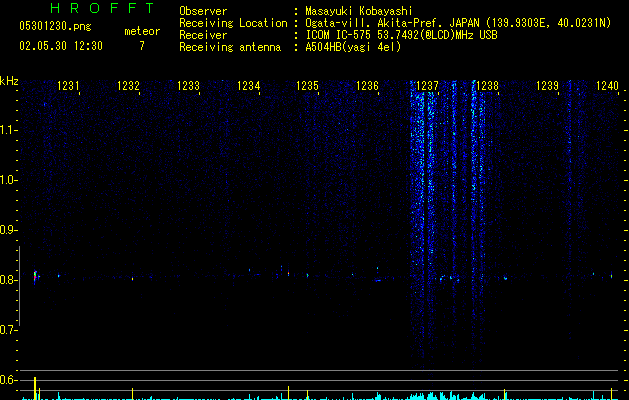The width and height of the screenshot is (629, 400).
Task: Select the A504HB(yagi 4el) antenna text
Action: (353, 47)
